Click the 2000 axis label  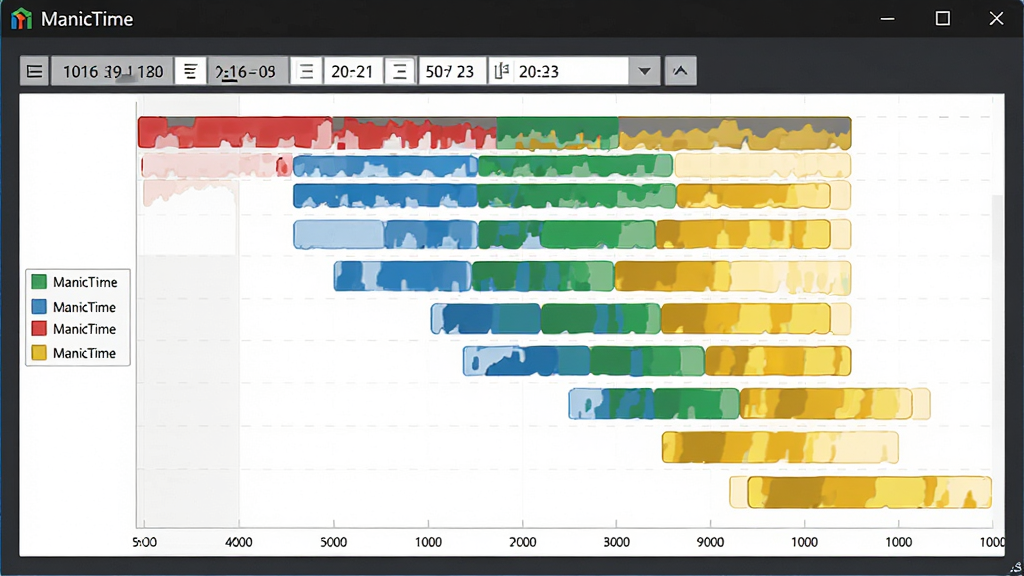(x=522, y=542)
